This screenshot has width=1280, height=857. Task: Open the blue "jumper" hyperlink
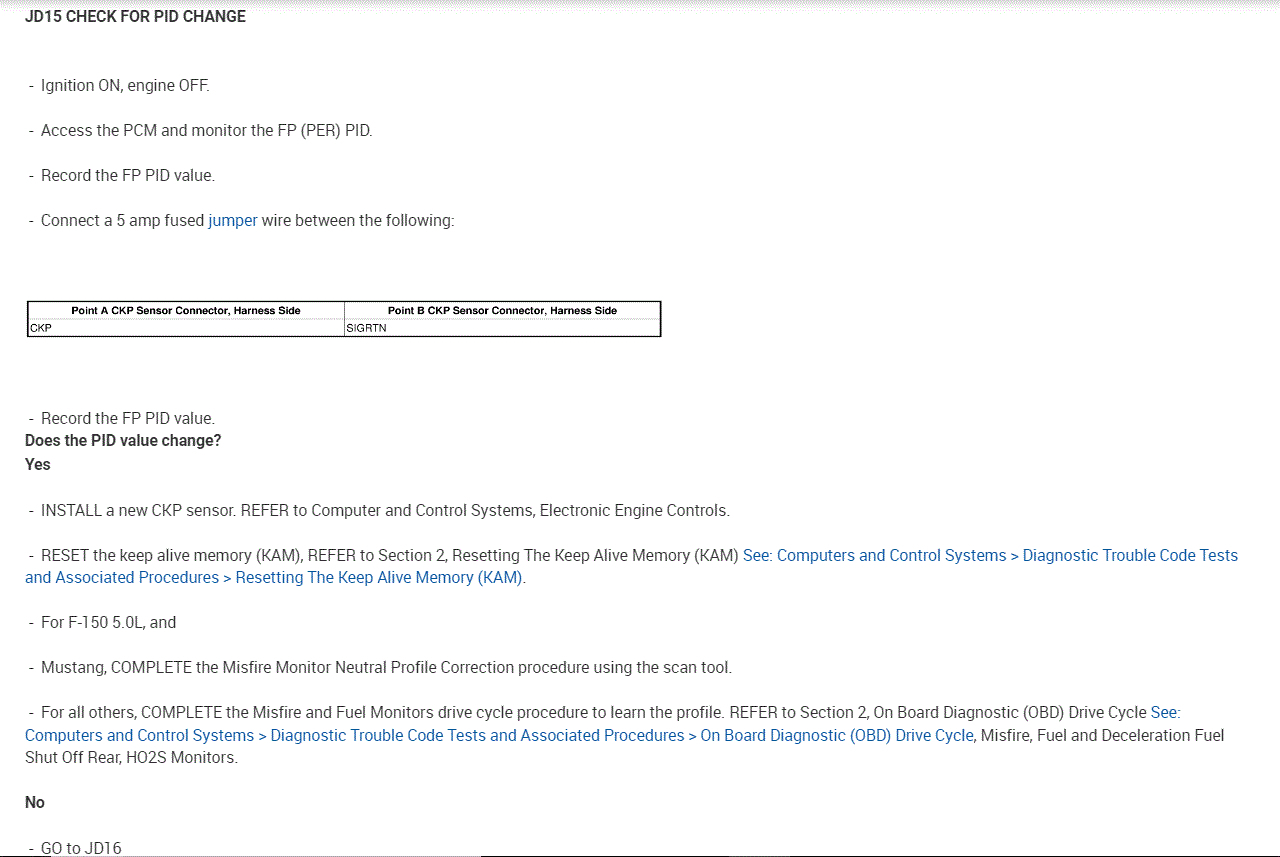click(x=232, y=221)
